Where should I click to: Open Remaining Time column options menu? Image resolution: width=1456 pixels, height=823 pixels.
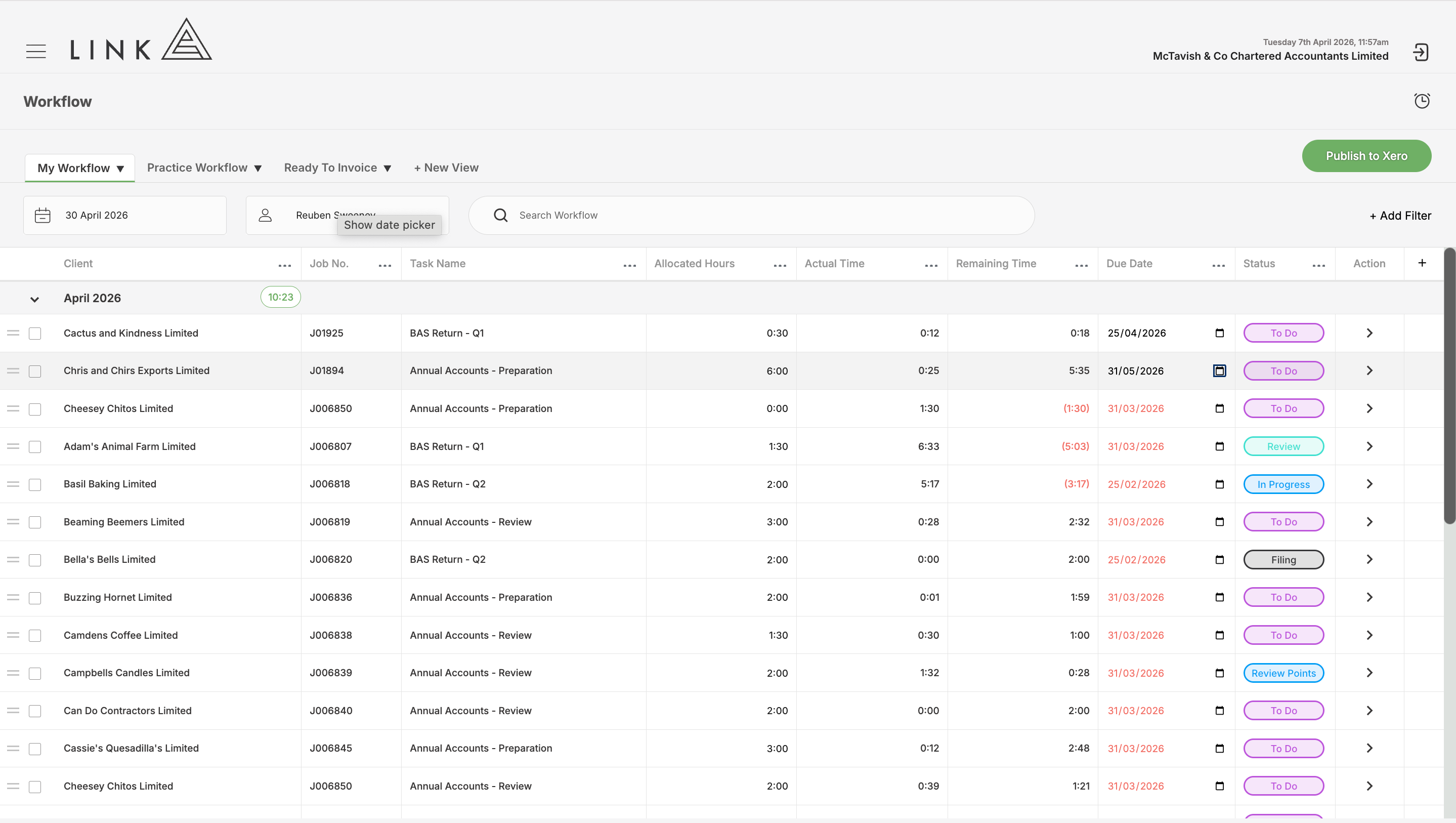(1082, 265)
